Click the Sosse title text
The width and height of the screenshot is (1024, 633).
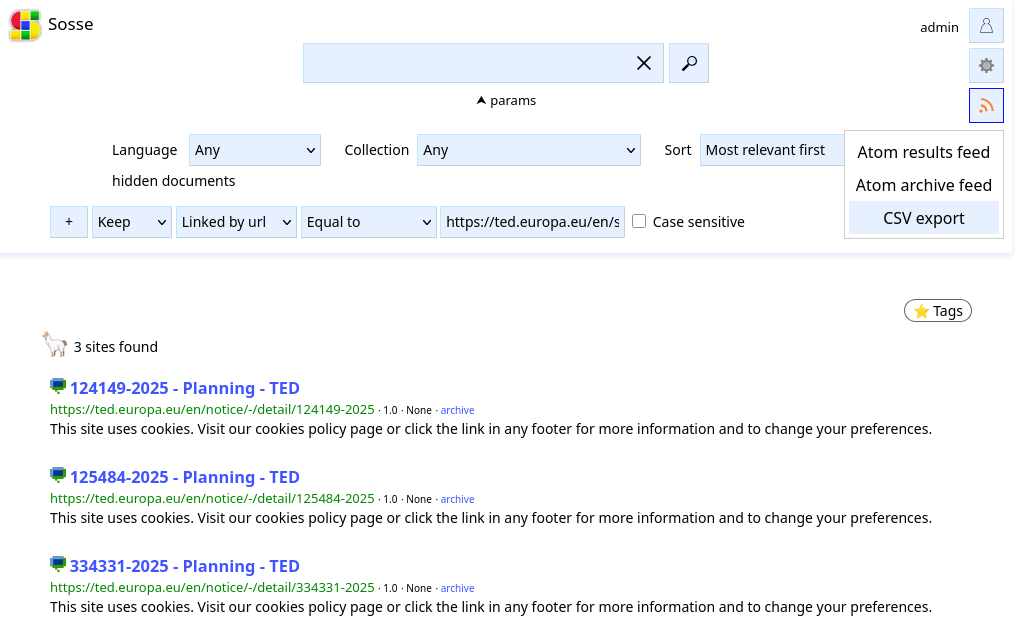71,24
